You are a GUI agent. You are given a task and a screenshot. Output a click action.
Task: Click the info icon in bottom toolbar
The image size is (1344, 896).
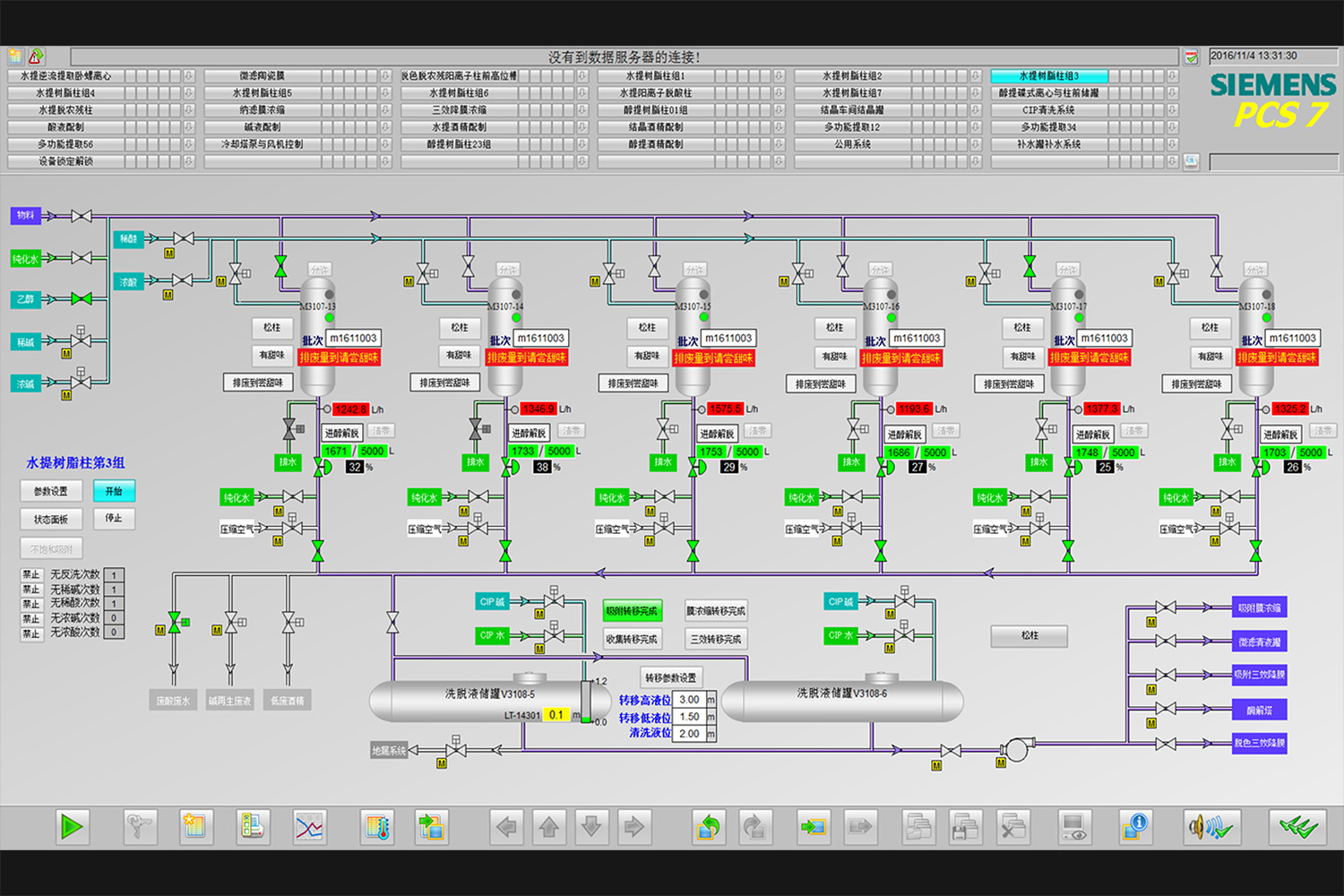coord(1136,826)
